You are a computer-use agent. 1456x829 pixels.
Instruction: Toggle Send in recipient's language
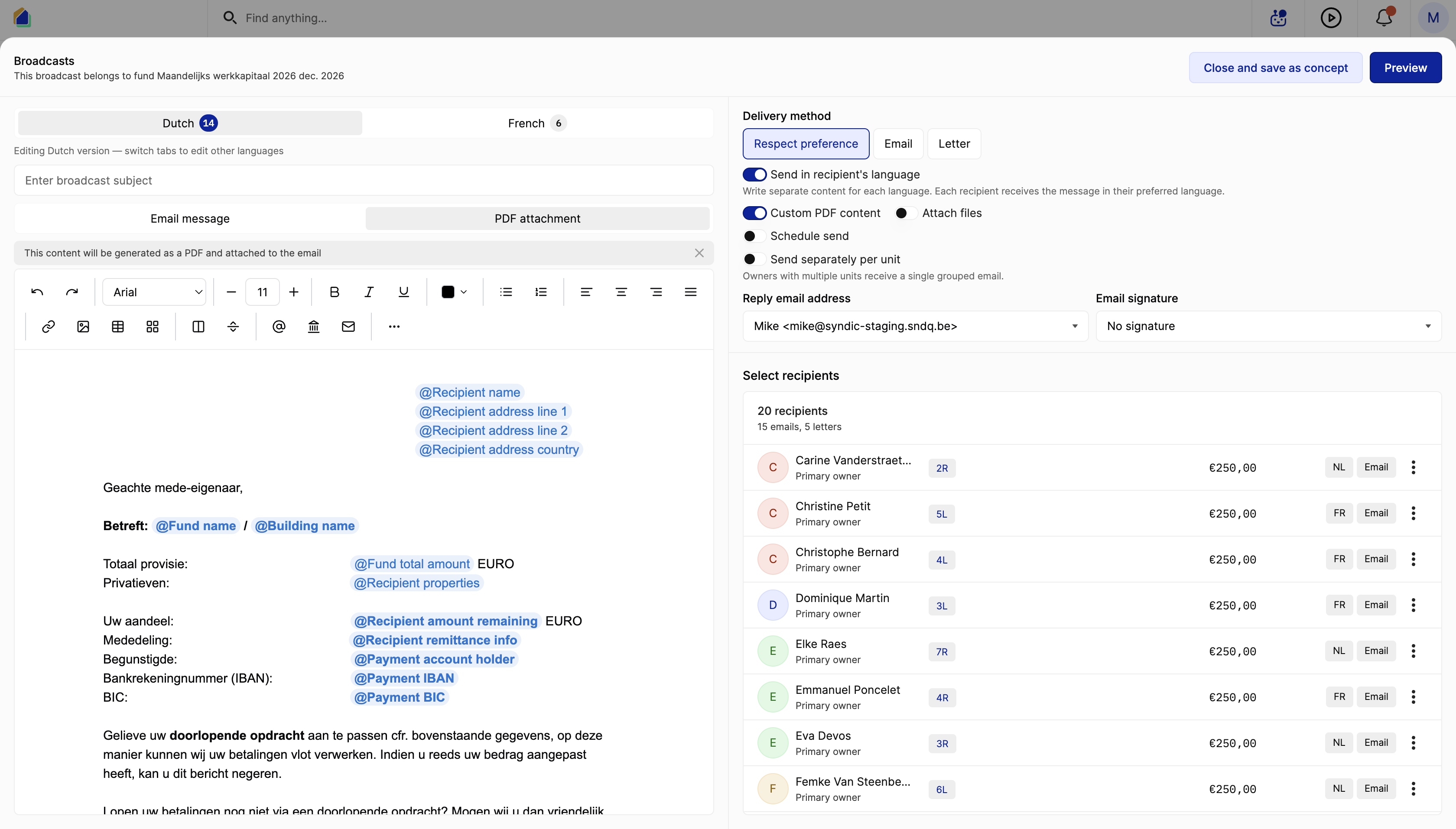754,174
